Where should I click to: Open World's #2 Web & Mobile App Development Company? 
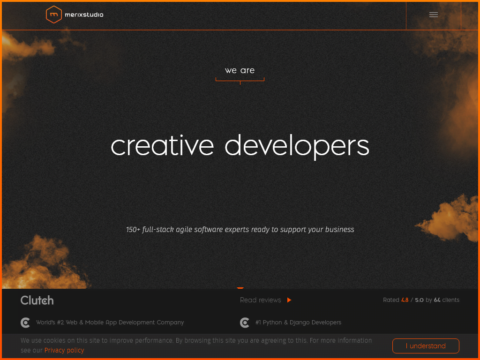tap(110, 322)
